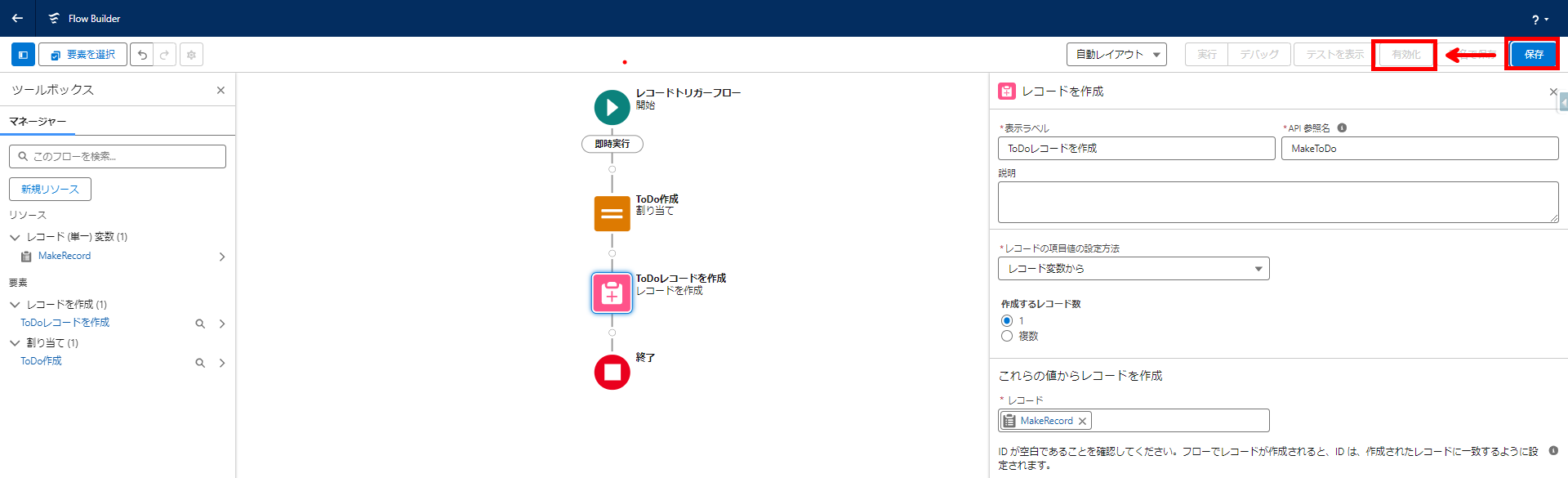This screenshot has width=1568, height=478.
Task: Click the redo arrow icon
Action: [164, 55]
